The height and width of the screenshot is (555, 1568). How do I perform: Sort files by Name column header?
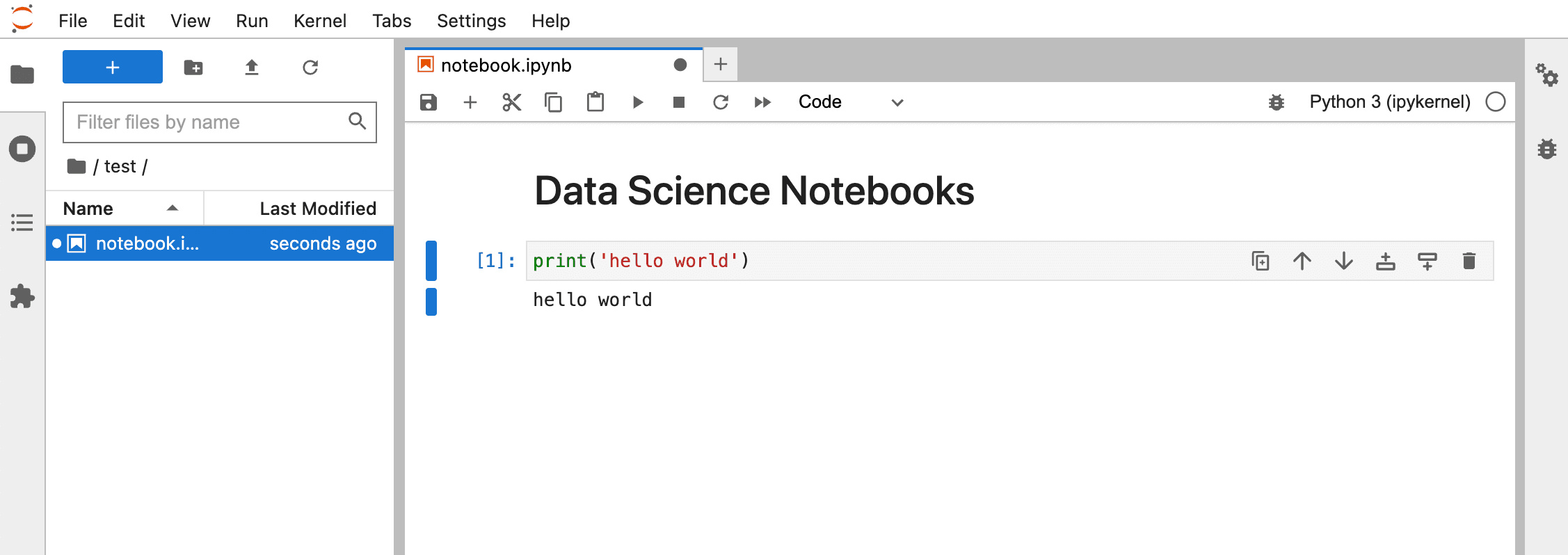[88, 209]
